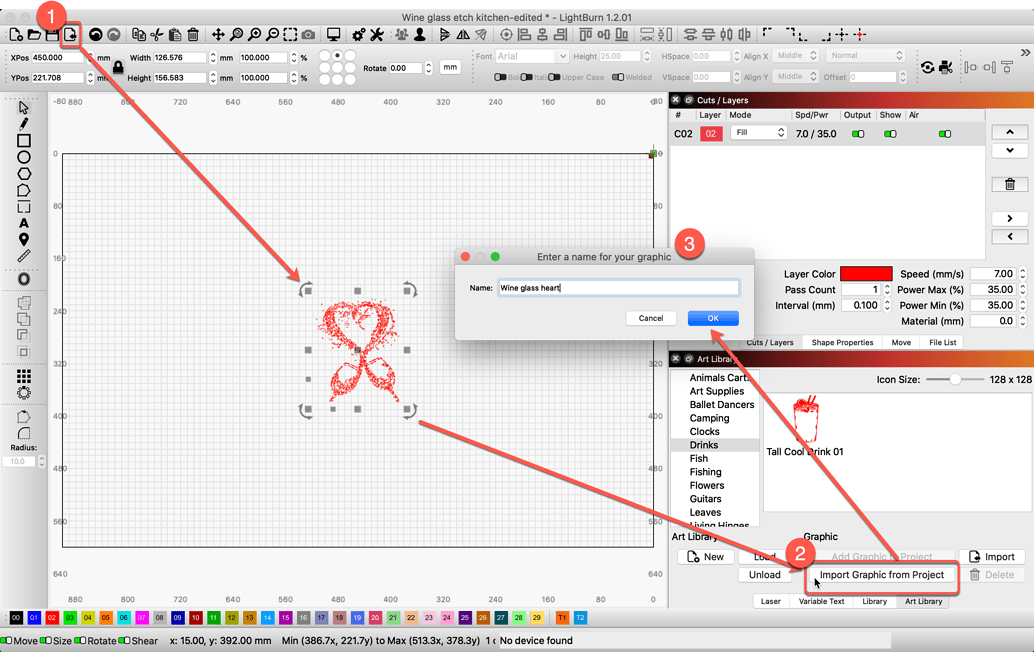Open the Align X Middle dropdown
This screenshot has height=652, width=1034.
click(796, 55)
